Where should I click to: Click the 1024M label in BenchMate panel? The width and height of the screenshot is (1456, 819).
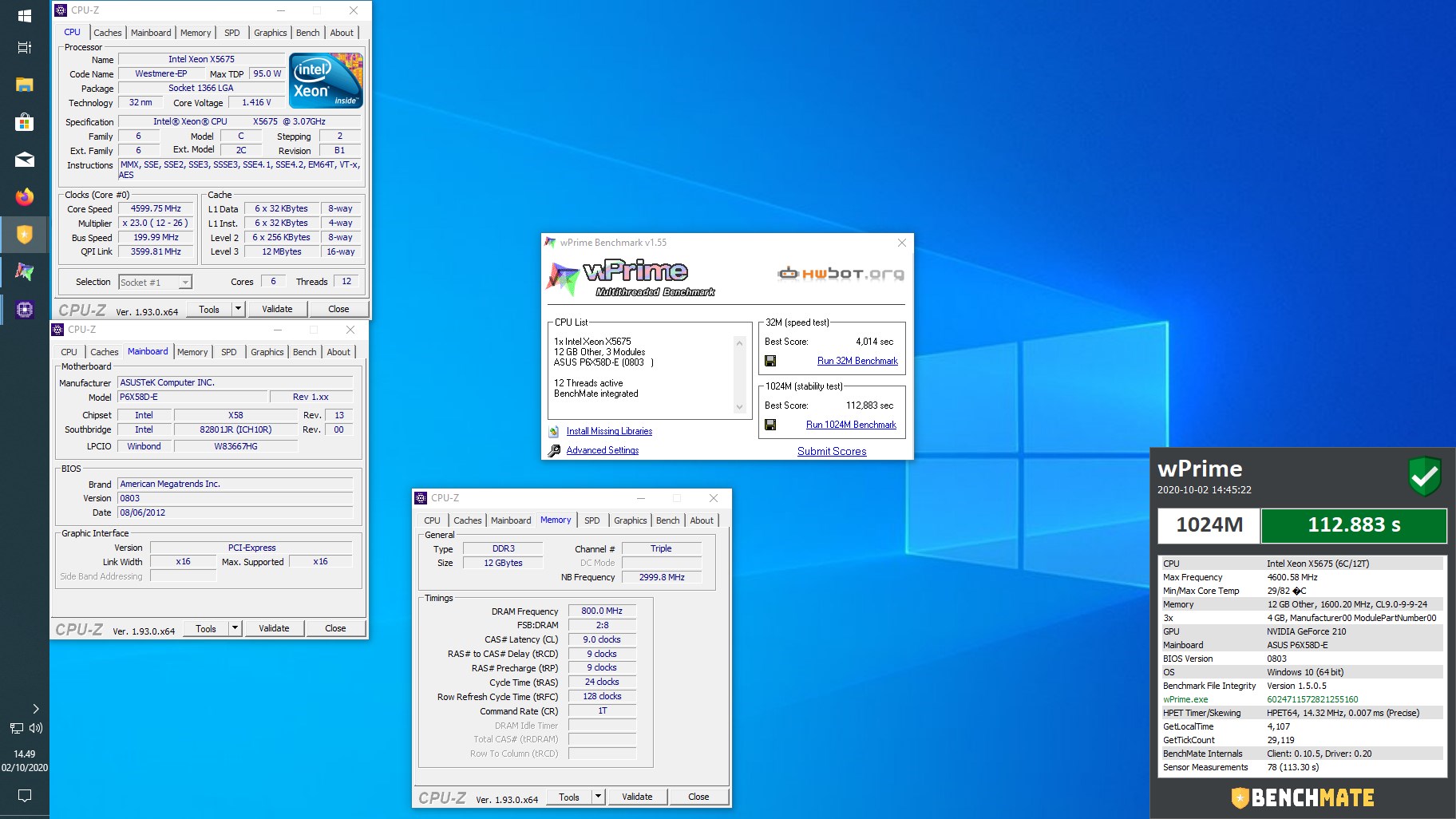tap(1209, 524)
